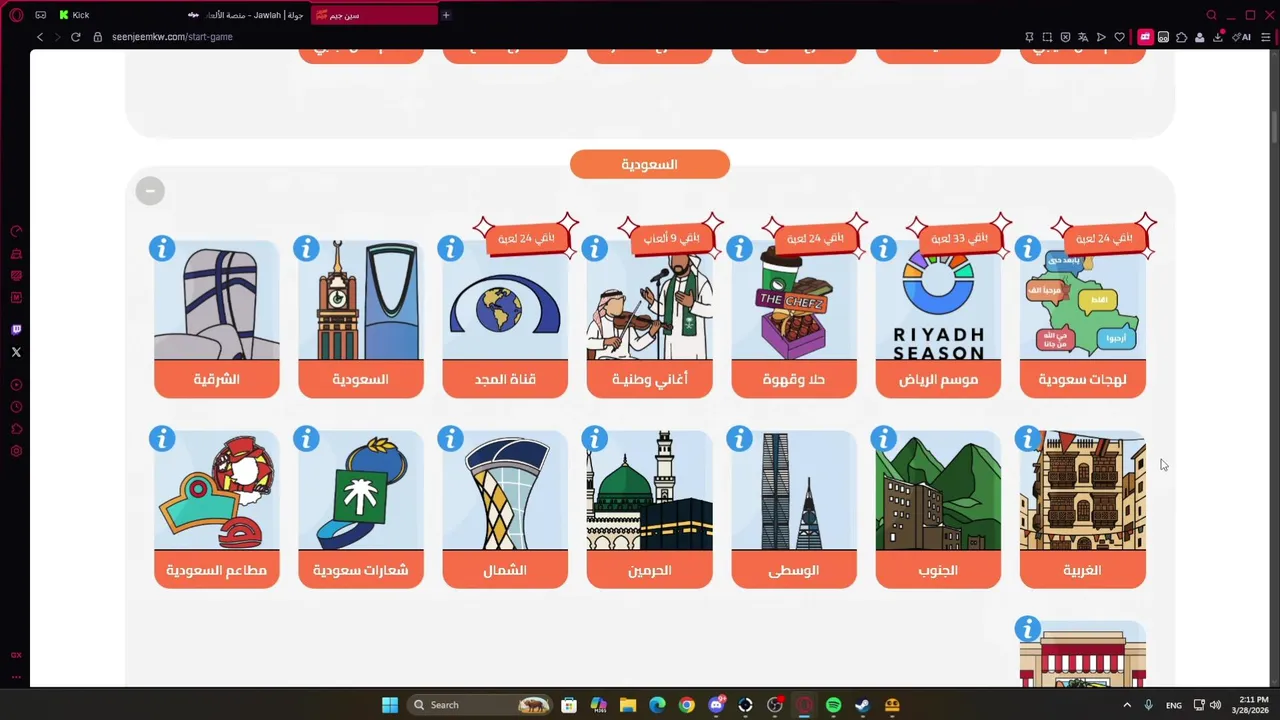1280x720 pixels.
Task: Click the heart bookmark icon in toolbar
Action: (1119, 37)
